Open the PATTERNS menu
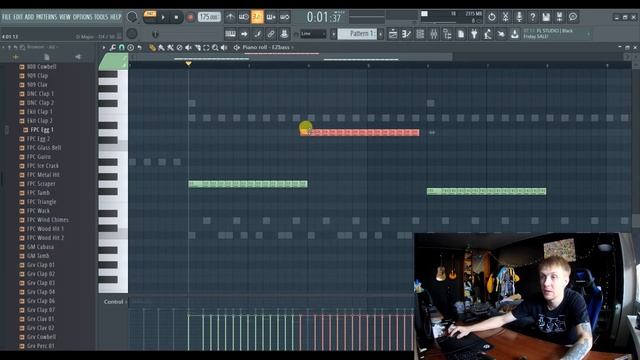Viewport: 640px width, 360px height. [46, 17]
